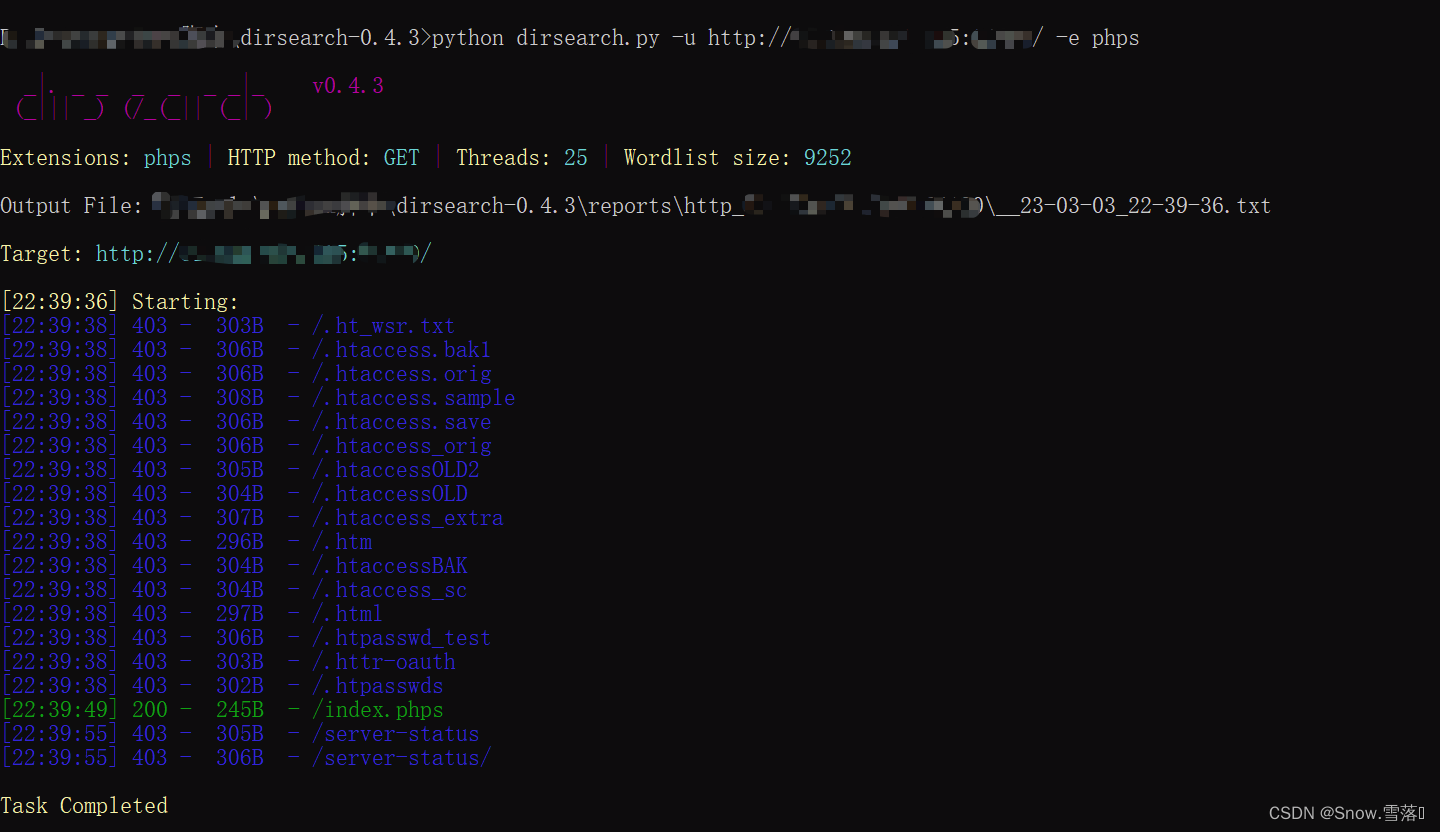Click the green /index.phps result
The width and height of the screenshot is (1440, 832).
pyautogui.click(x=378, y=710)
